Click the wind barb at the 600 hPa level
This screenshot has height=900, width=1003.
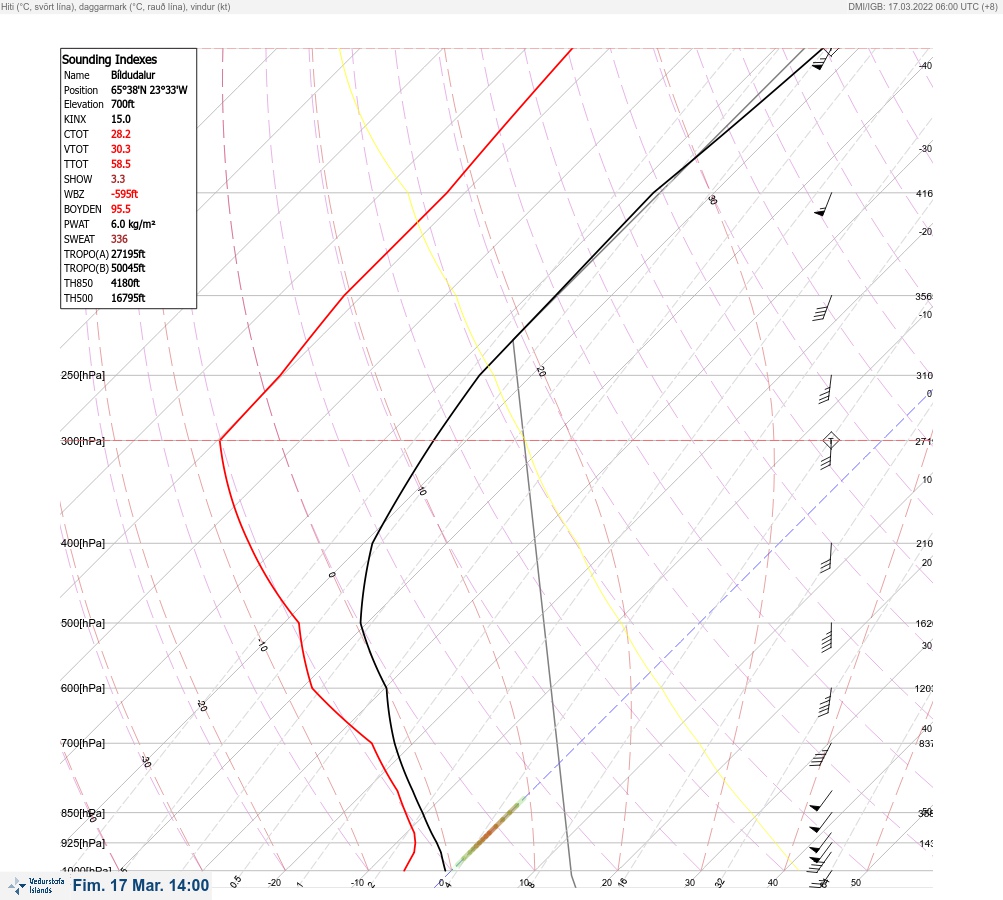click(x=825, y=702)
